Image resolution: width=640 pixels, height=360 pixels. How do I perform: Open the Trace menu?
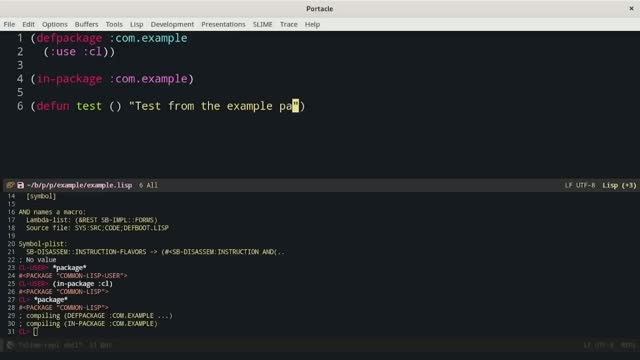pos(289,24)
